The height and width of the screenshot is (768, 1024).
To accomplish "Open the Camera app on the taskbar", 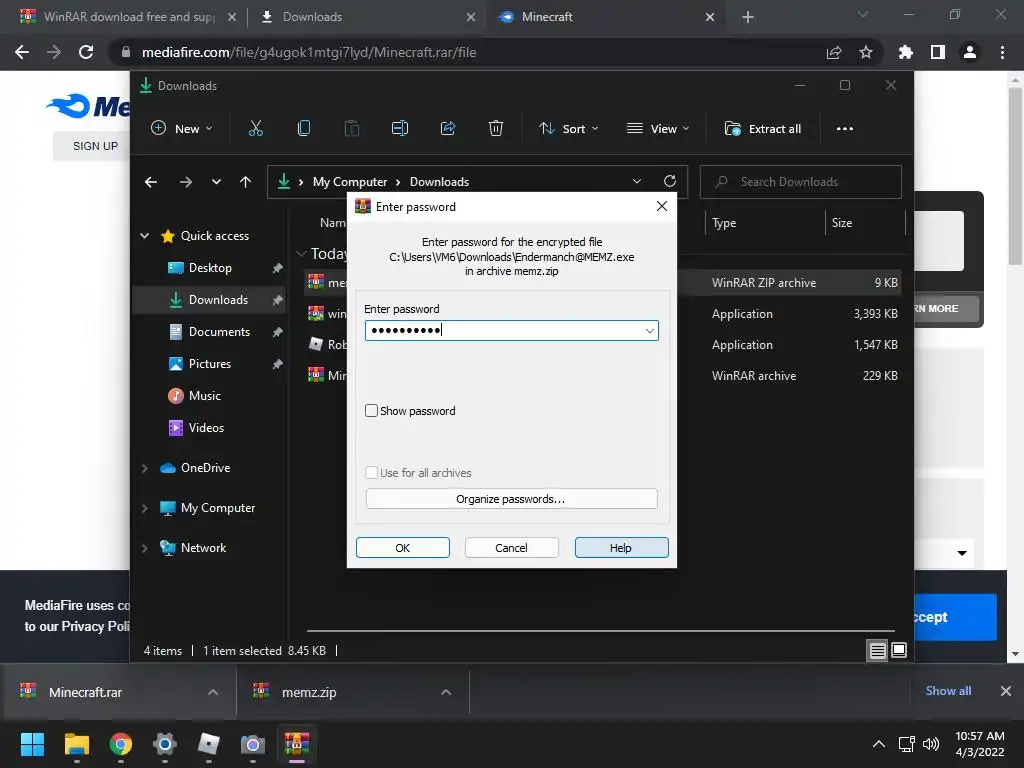I will (x=253, y=744).
